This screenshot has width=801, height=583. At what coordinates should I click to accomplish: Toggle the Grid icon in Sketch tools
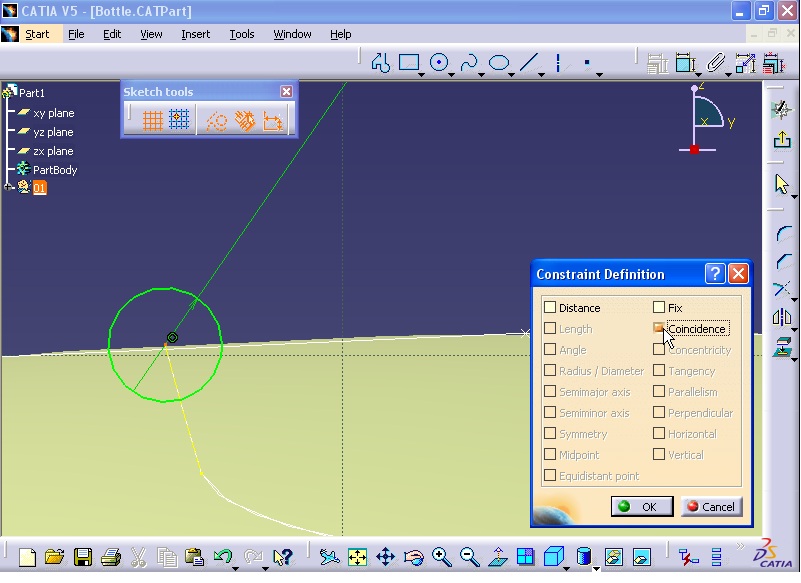[x=152, y=121]
